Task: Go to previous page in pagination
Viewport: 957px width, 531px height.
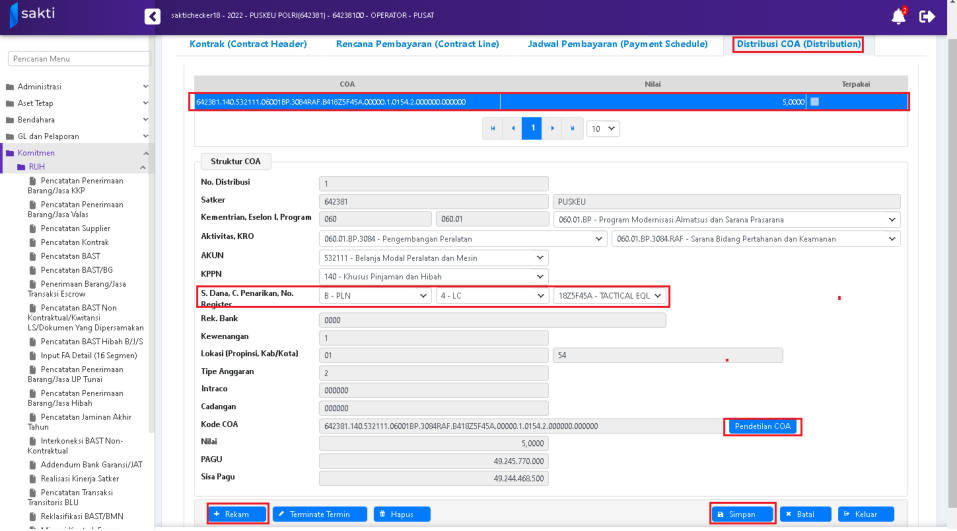Action: click(513, 128)
